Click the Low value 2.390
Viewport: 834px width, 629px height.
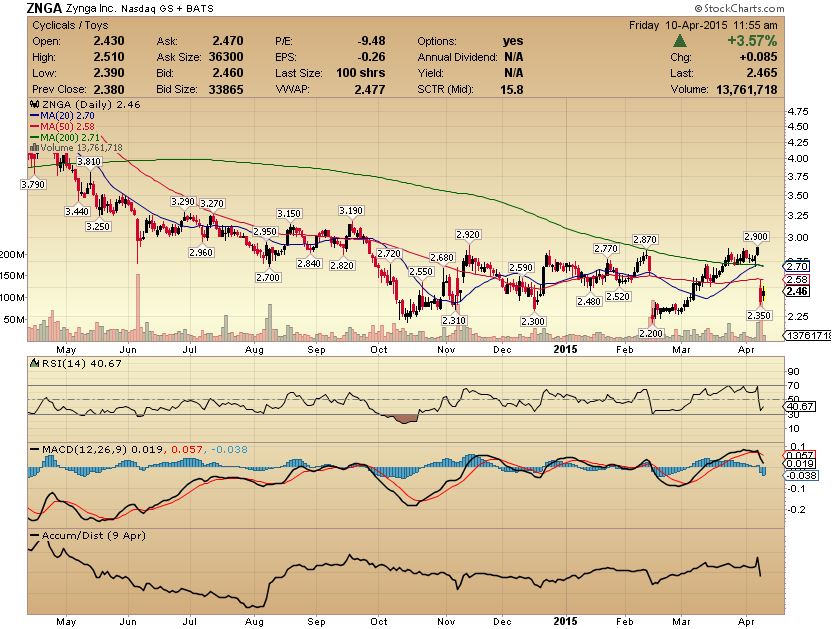109,73
